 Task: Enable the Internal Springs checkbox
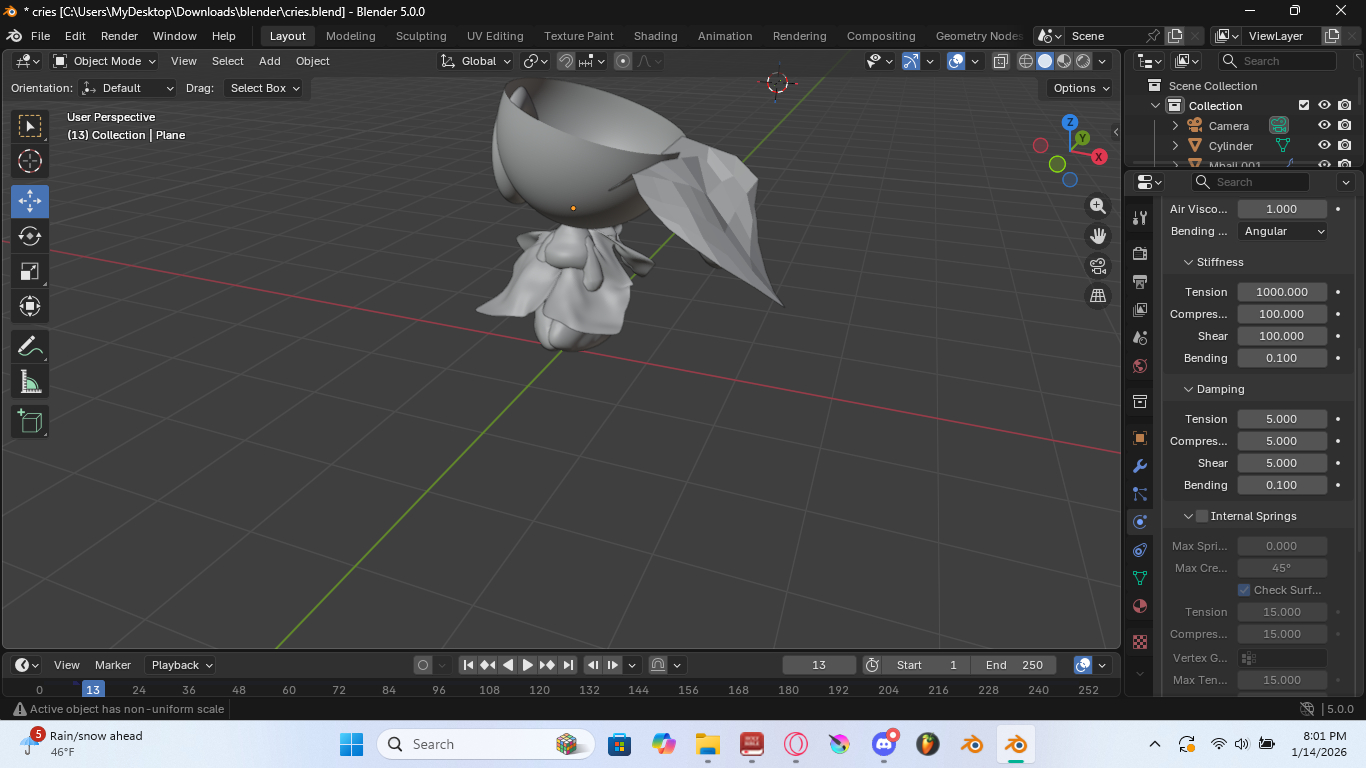click(x=1202, y=516)
